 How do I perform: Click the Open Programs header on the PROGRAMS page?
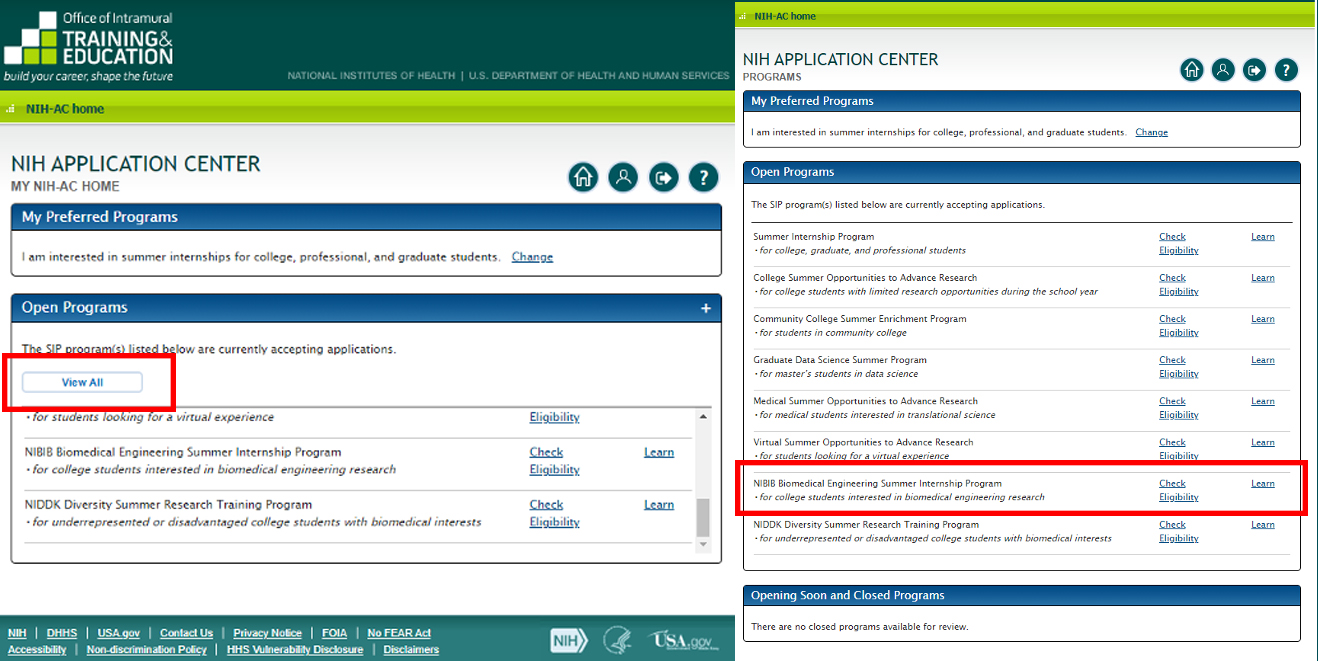[1022, 172]
